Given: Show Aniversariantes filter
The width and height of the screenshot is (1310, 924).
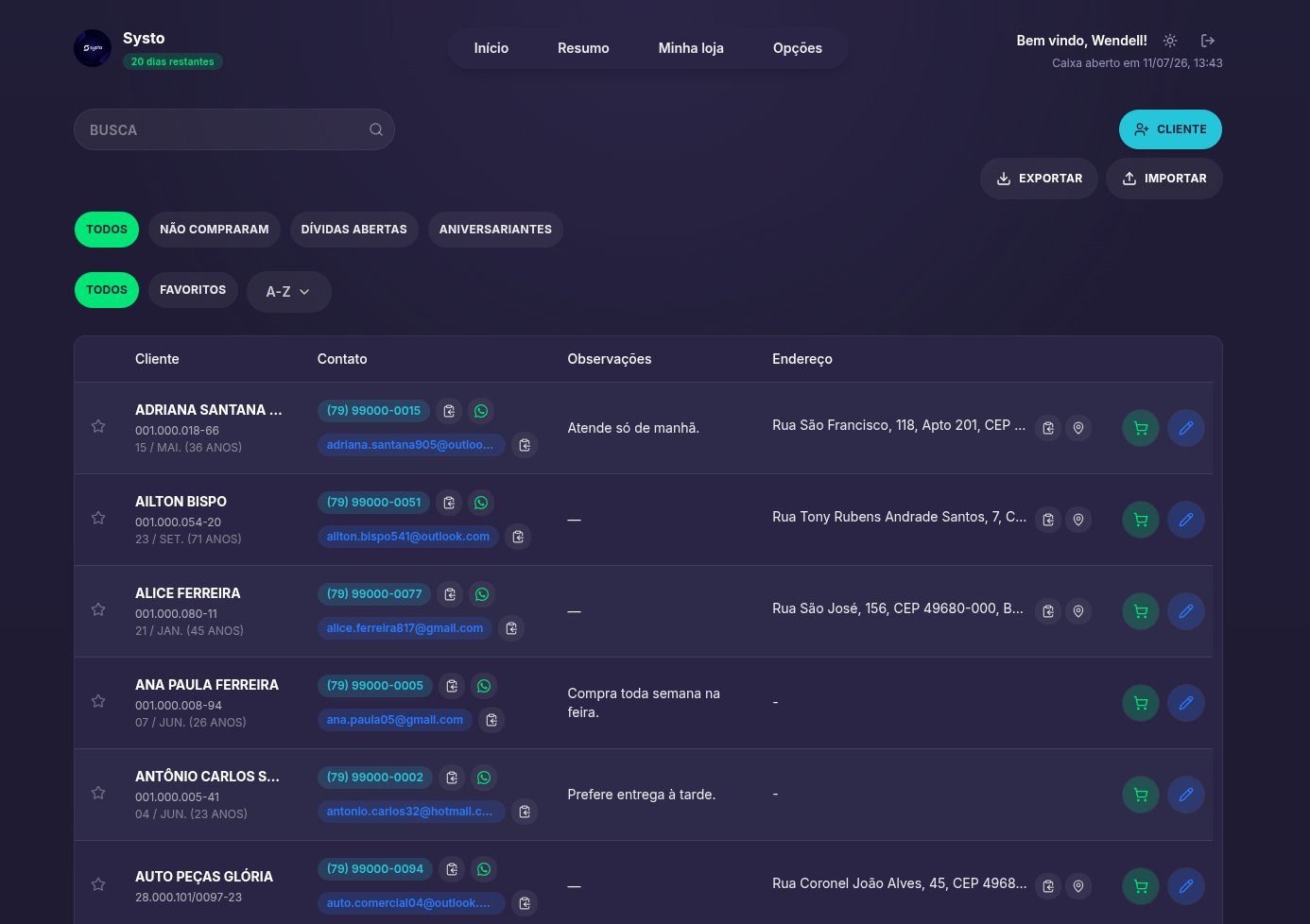Looking at the screenshot, I should click(x=495, y=230).
